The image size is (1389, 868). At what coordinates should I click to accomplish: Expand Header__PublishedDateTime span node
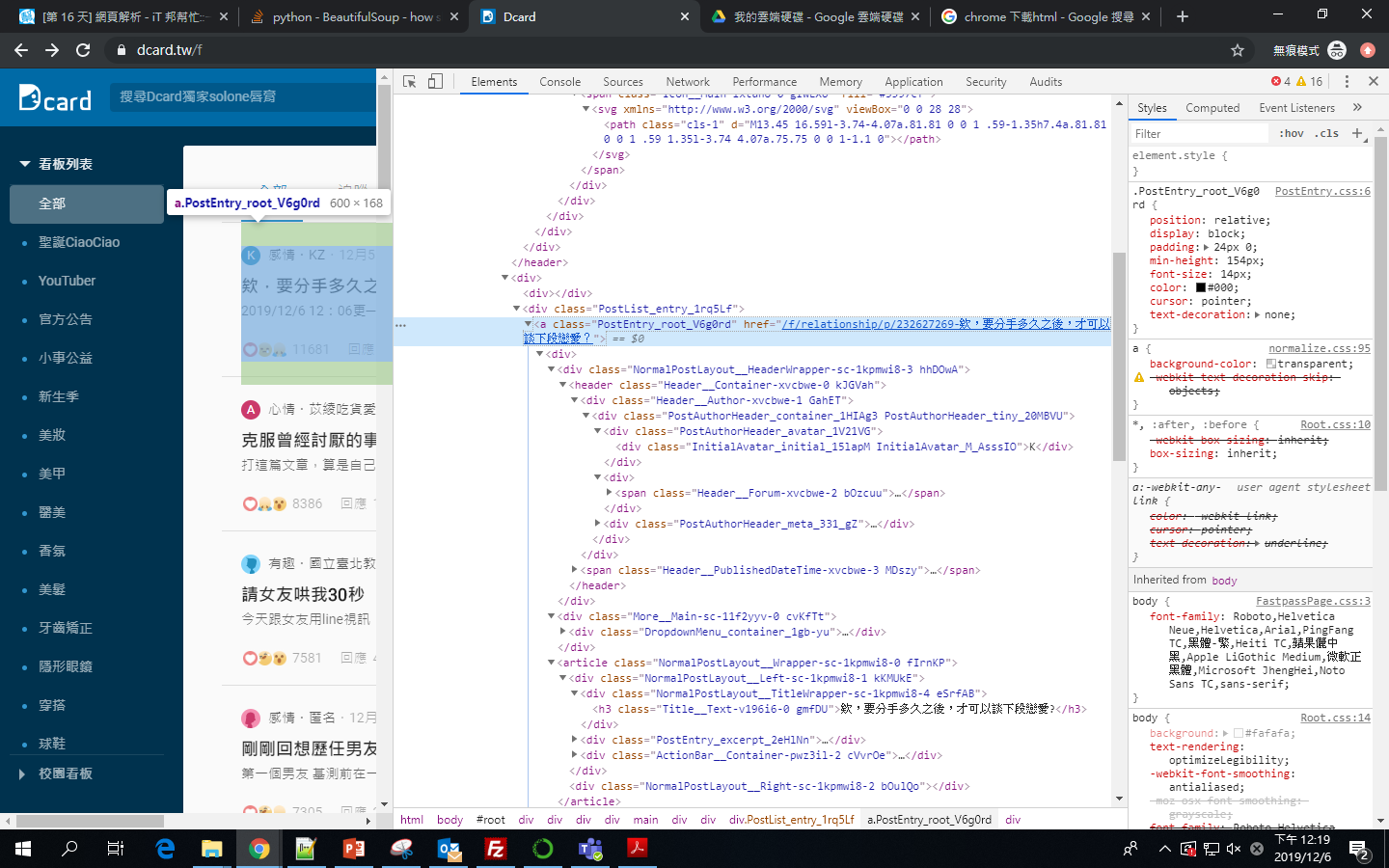point(574,570)
